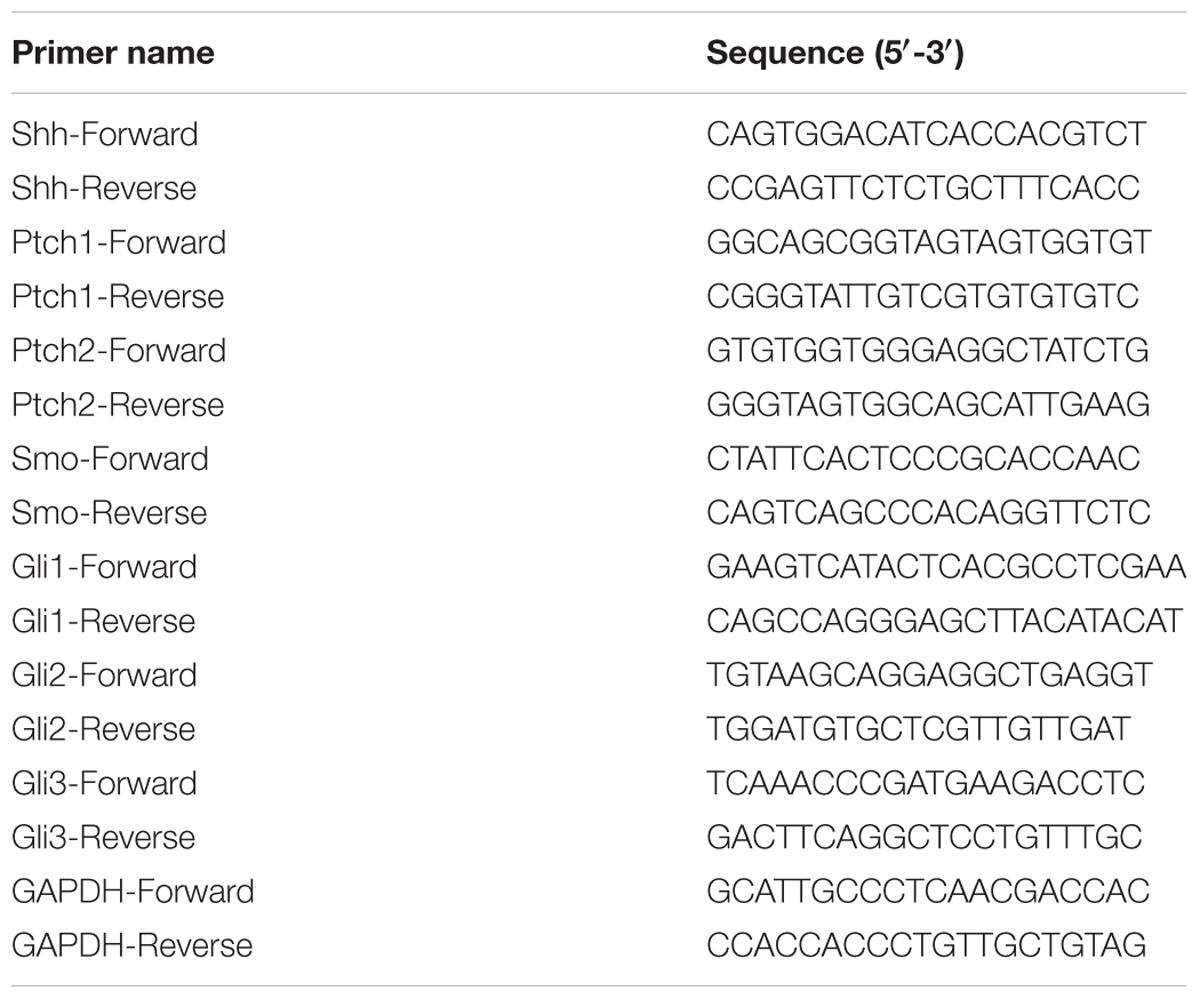The width and height of the screenshot is (1200, 999).
Task: Select sequence GAAGTCATACTCACGCCTCGAA
Action: [946, 566]
